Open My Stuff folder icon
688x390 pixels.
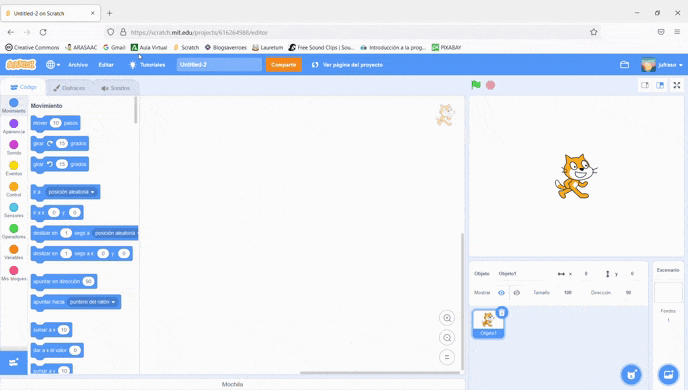pyautogui.click(x=624, y=64)
